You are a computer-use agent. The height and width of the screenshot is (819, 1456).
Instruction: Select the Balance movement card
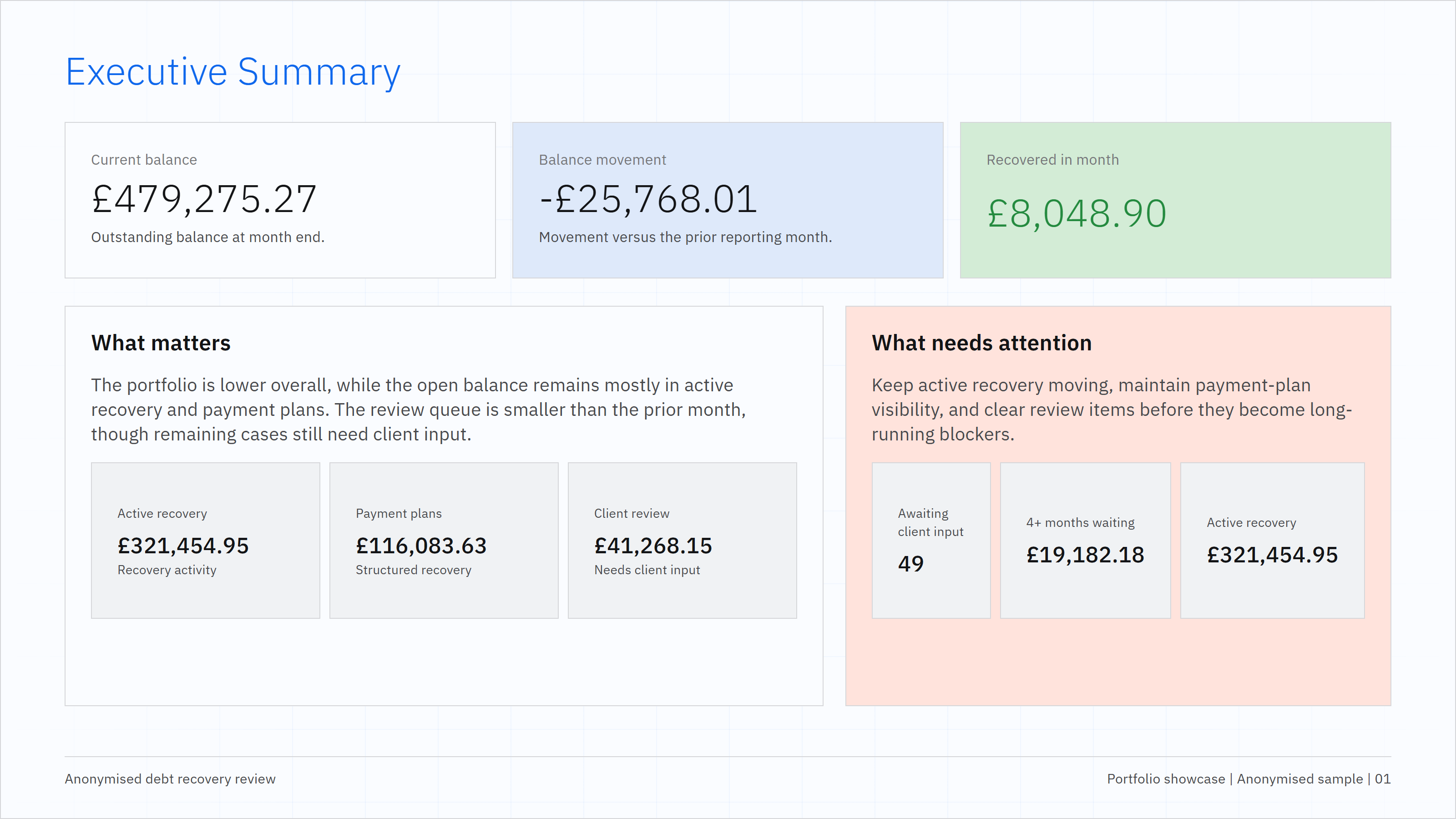(728, 200)
